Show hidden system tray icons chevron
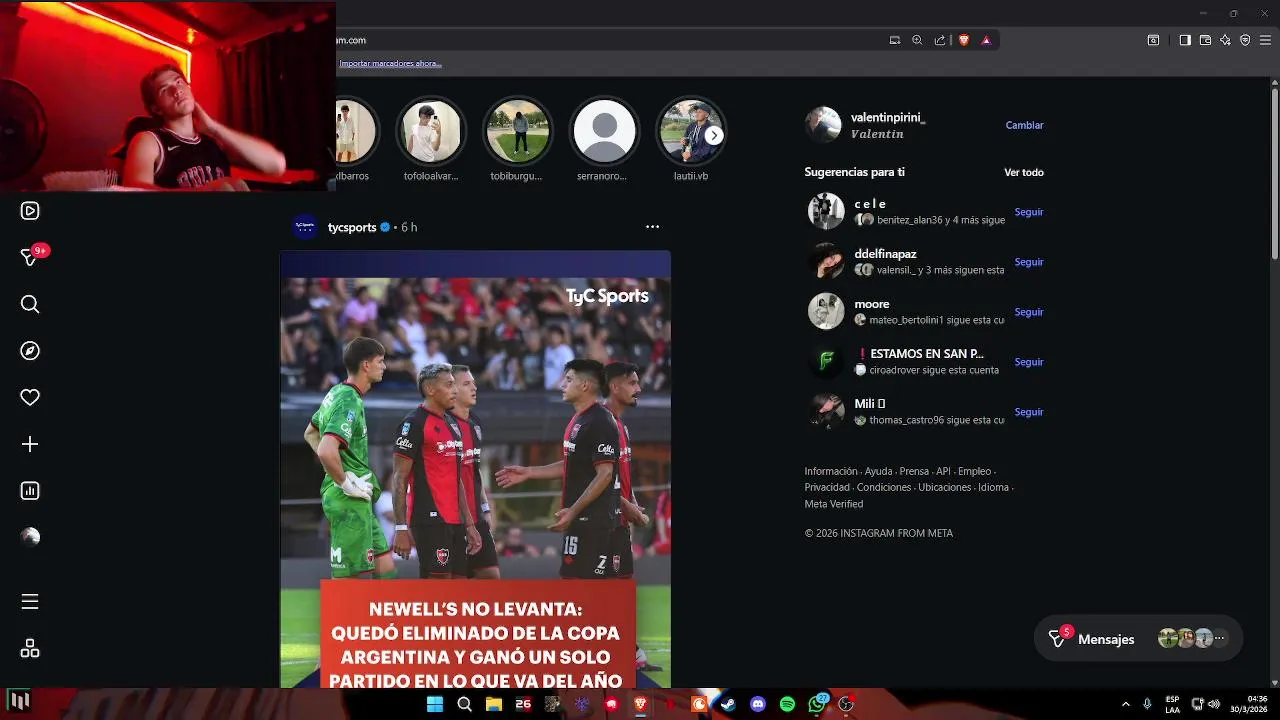Viewport: 1280px width, 720px height. [1125, 704]
